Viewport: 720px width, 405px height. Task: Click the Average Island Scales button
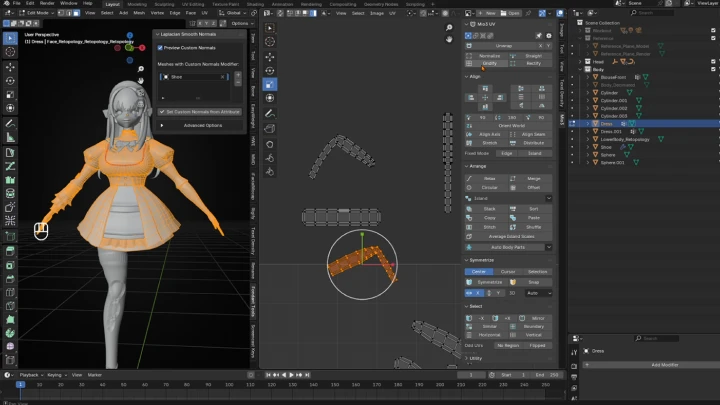click(508, 236)
